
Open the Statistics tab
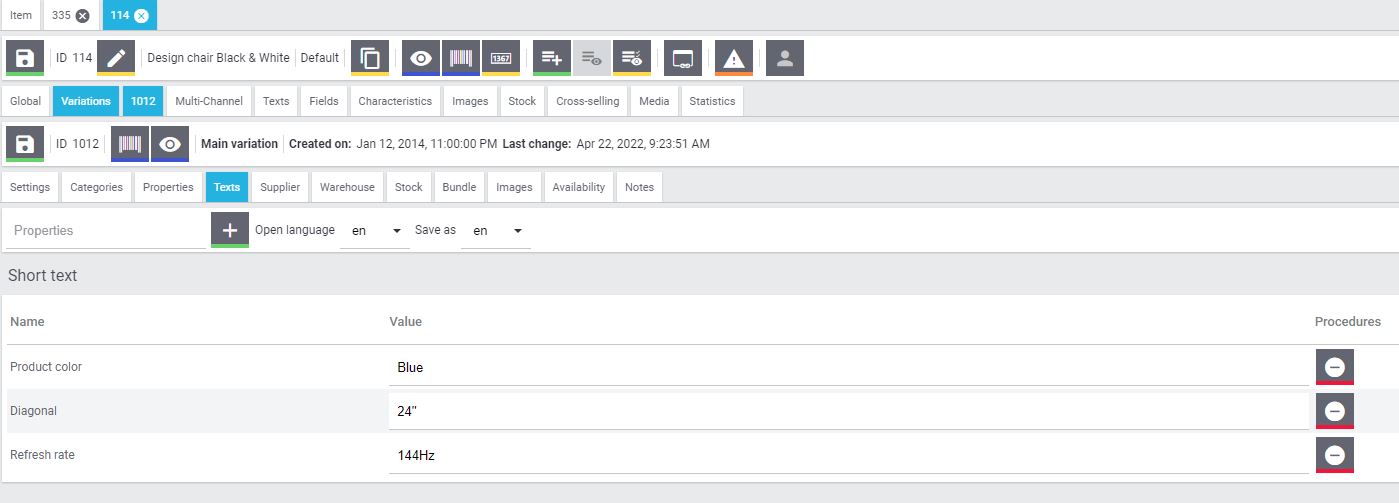point(712,101)
